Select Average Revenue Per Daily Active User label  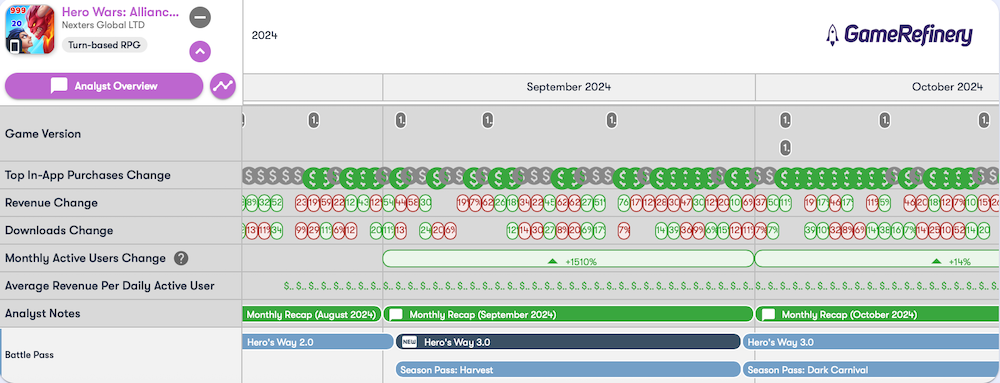click(x=110, y=286)
